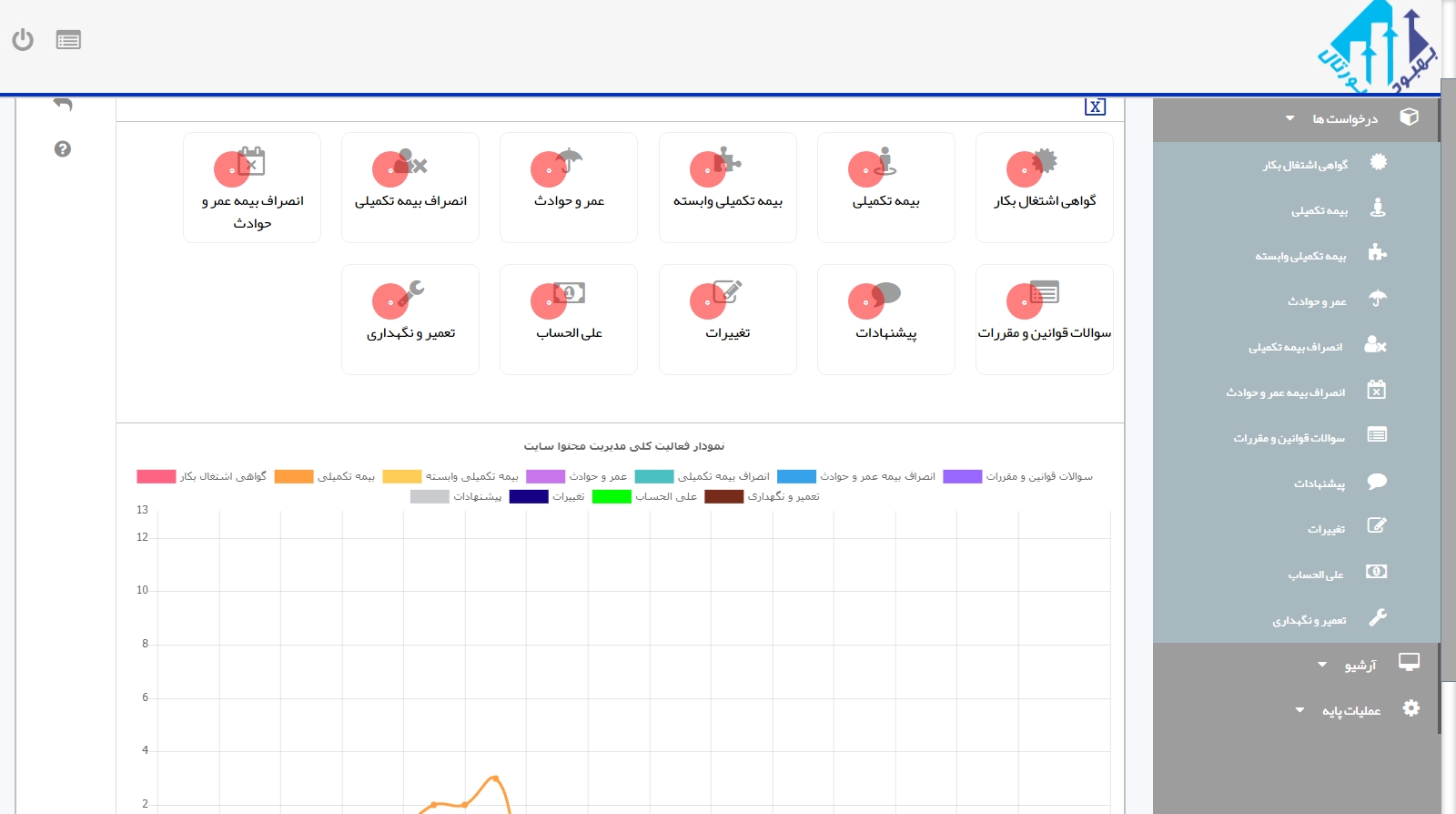Open گواهی اشتغال بکار dashboard tile
The width and height of the screenshot is (1456, 814).
[x=1044, y=188]
